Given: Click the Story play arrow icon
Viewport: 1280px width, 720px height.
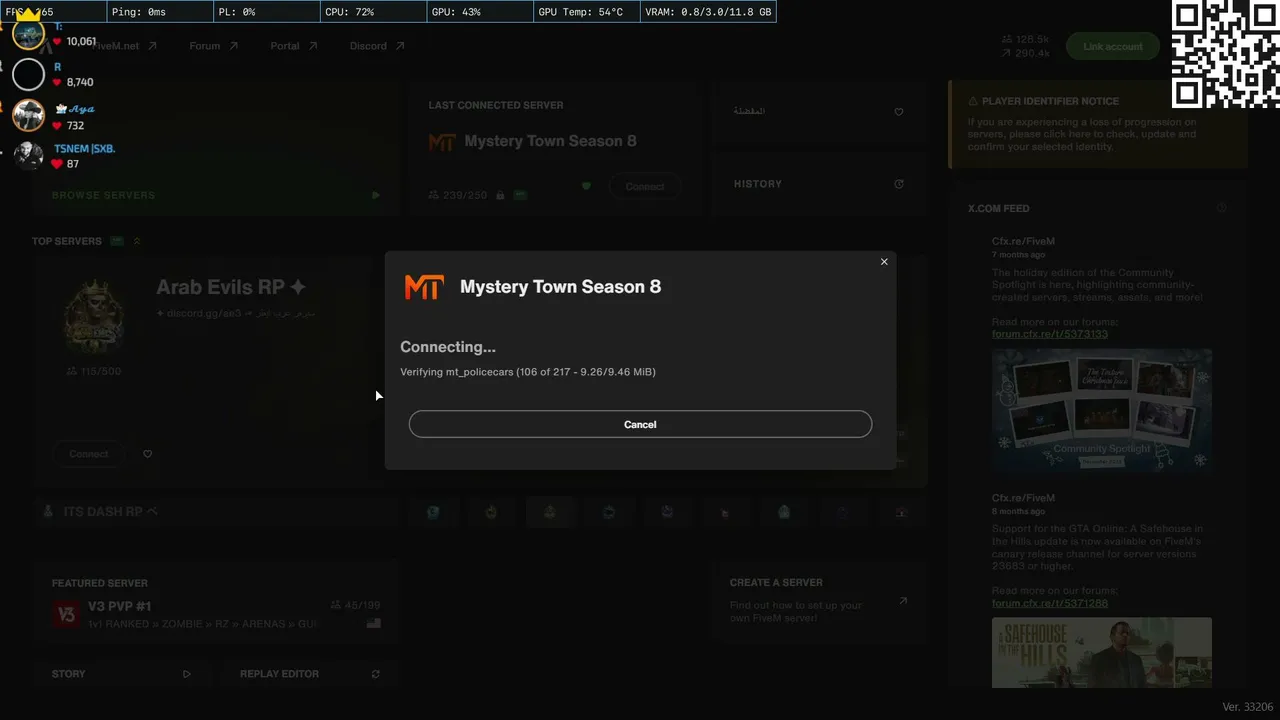Looking at the screenshot, I should click(187, 674).
